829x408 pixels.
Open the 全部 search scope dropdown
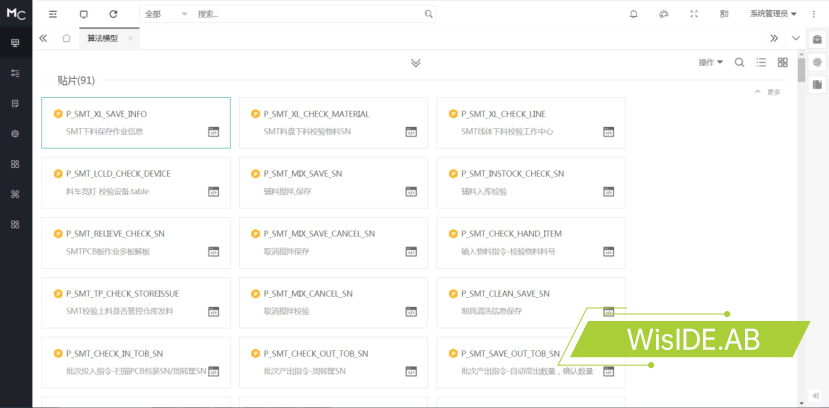tap(165, 14)
